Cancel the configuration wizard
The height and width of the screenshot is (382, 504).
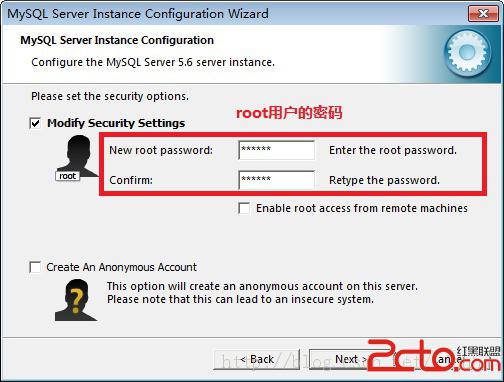click(x=447, y=359)
